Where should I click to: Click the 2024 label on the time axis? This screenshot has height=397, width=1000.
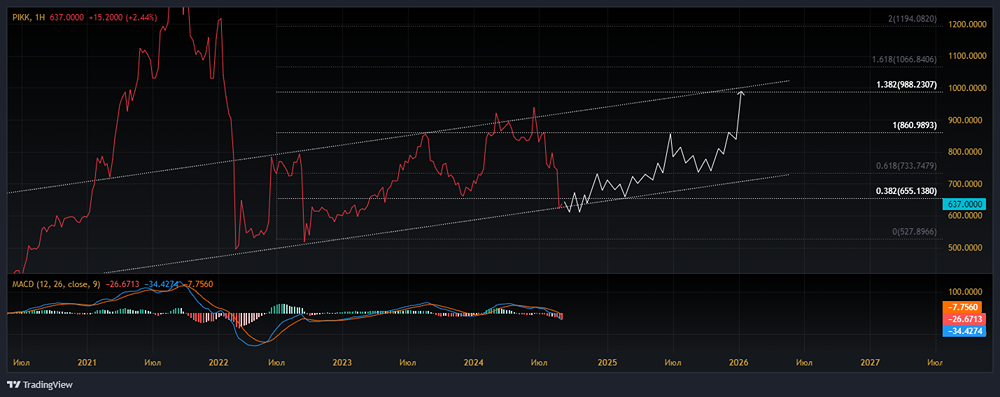click(474, 363)
